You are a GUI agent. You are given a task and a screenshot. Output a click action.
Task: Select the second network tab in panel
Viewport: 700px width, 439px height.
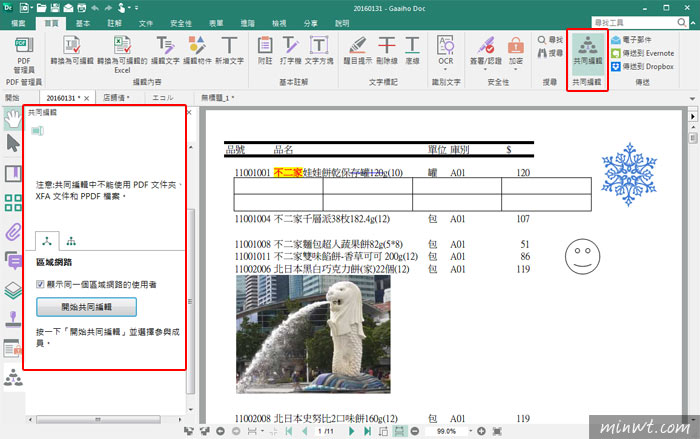pos(71,241)
